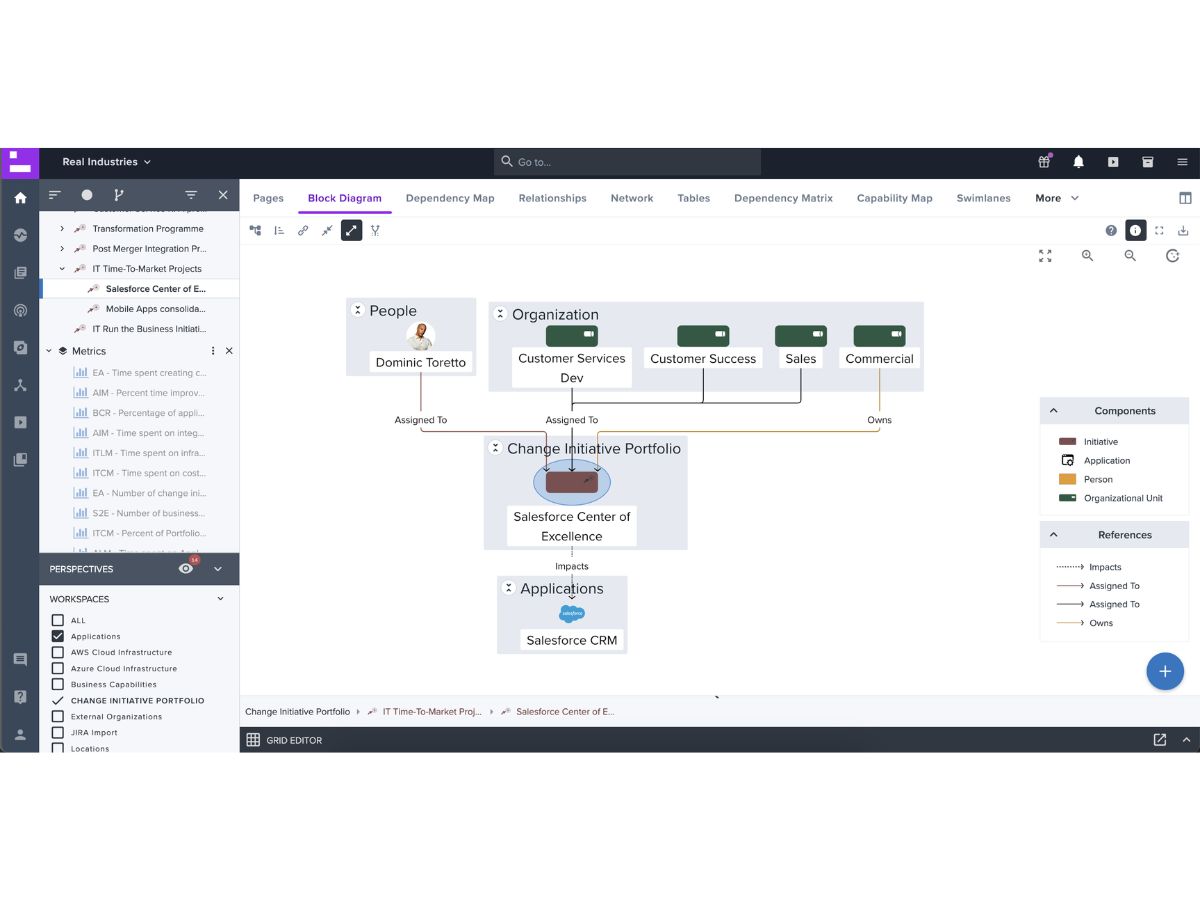
Task: Switch to the Dependency Map tab
Action: coord(450,198)
